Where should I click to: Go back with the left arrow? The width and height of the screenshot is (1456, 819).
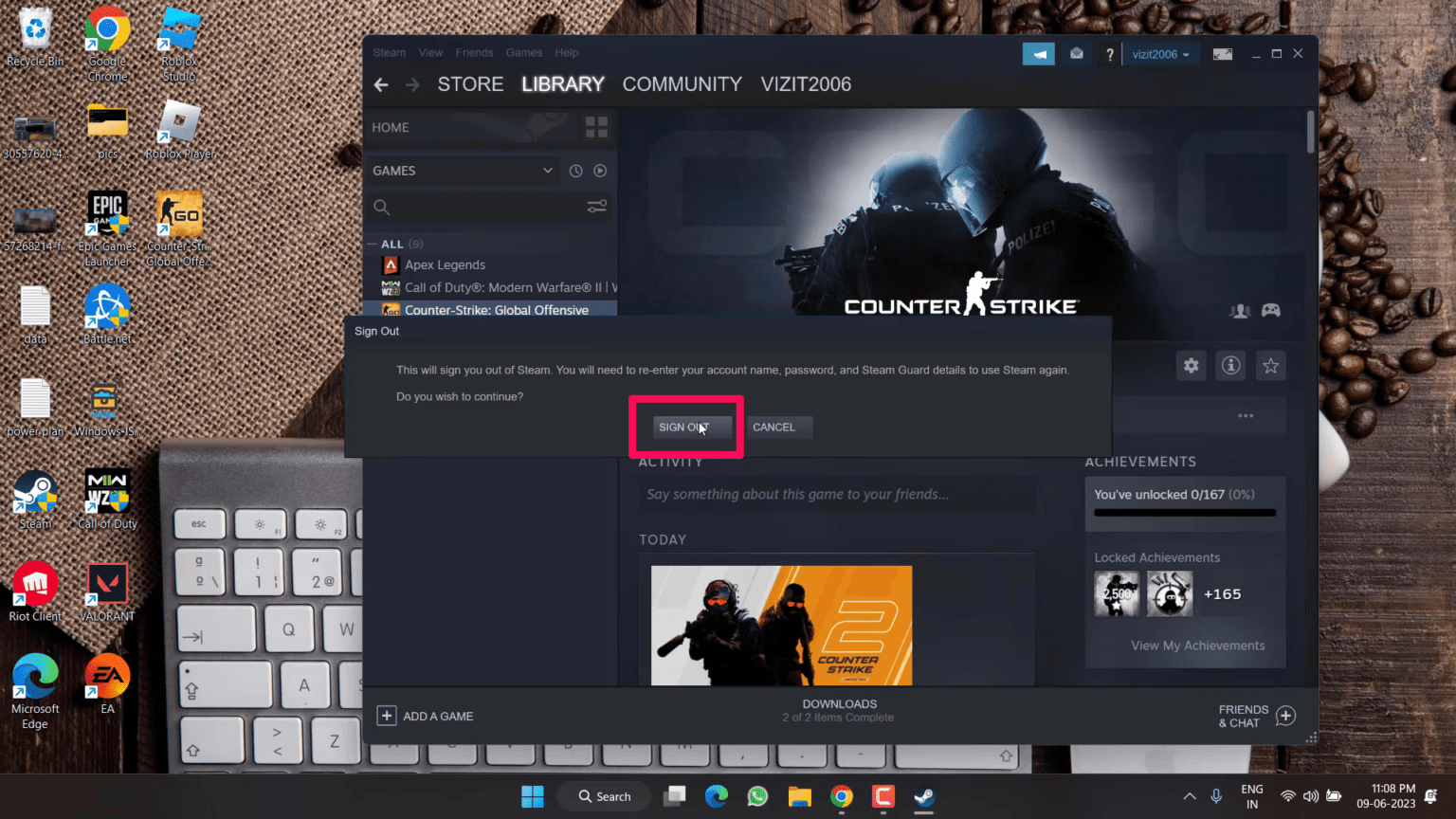381,85
